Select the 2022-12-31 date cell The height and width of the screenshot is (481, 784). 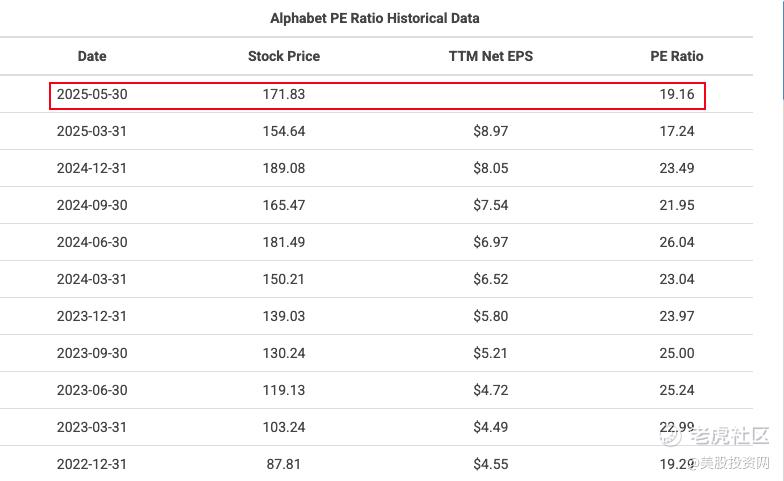[92, 464]
